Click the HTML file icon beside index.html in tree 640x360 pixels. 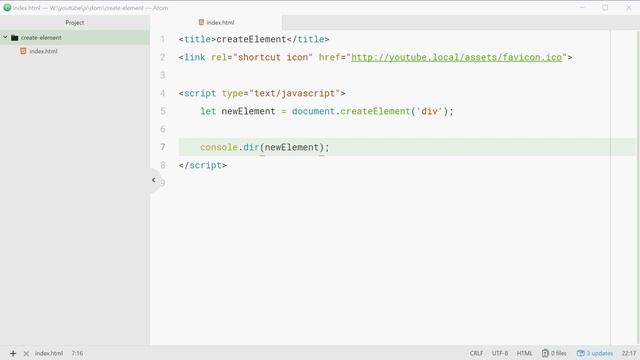pyautogui.click(x=23, y=51)
